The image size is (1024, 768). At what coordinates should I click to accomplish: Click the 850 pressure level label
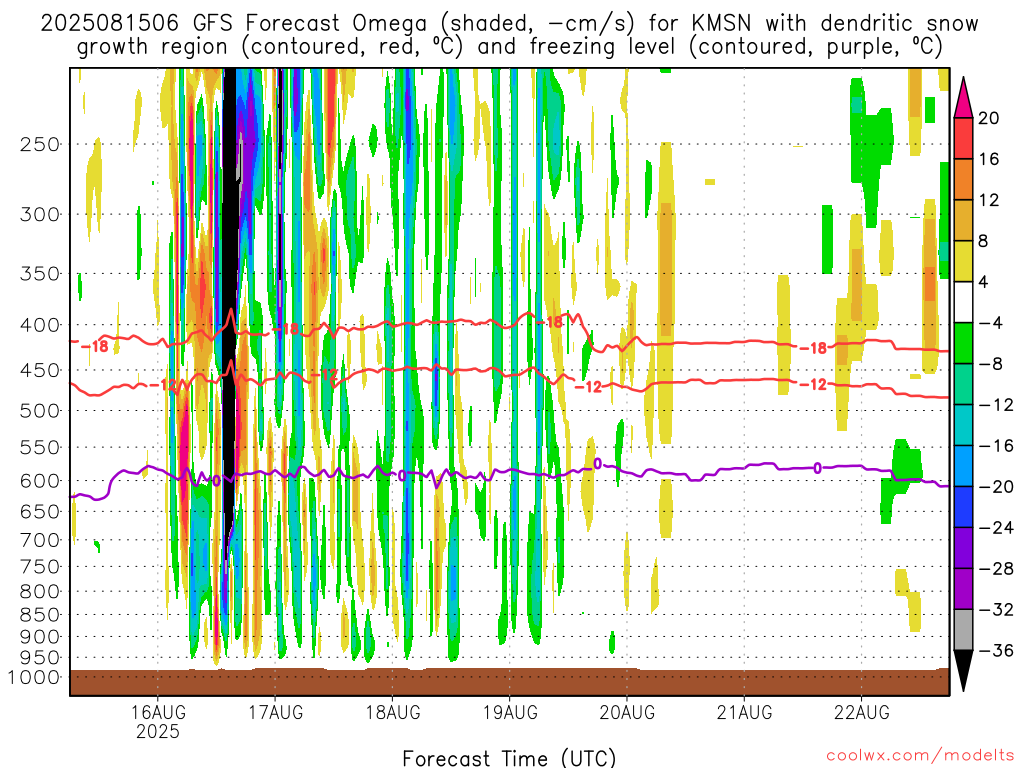click(x=40, y=615)
